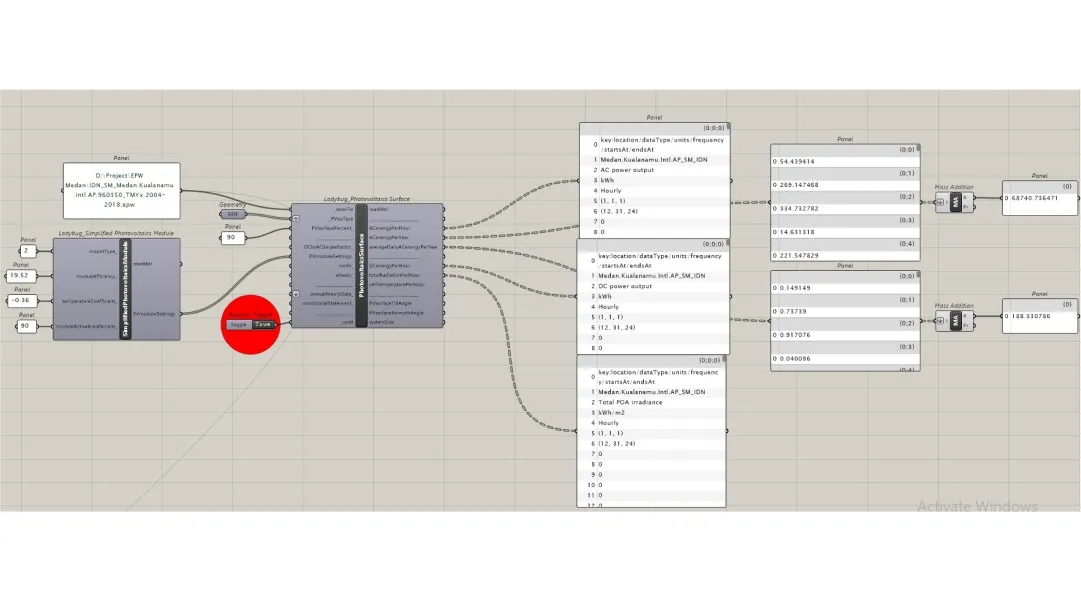Click the 90 panel wired to moduleActiveAreaPercent_
The image size is (1081, 601).
tap(26, 326)
